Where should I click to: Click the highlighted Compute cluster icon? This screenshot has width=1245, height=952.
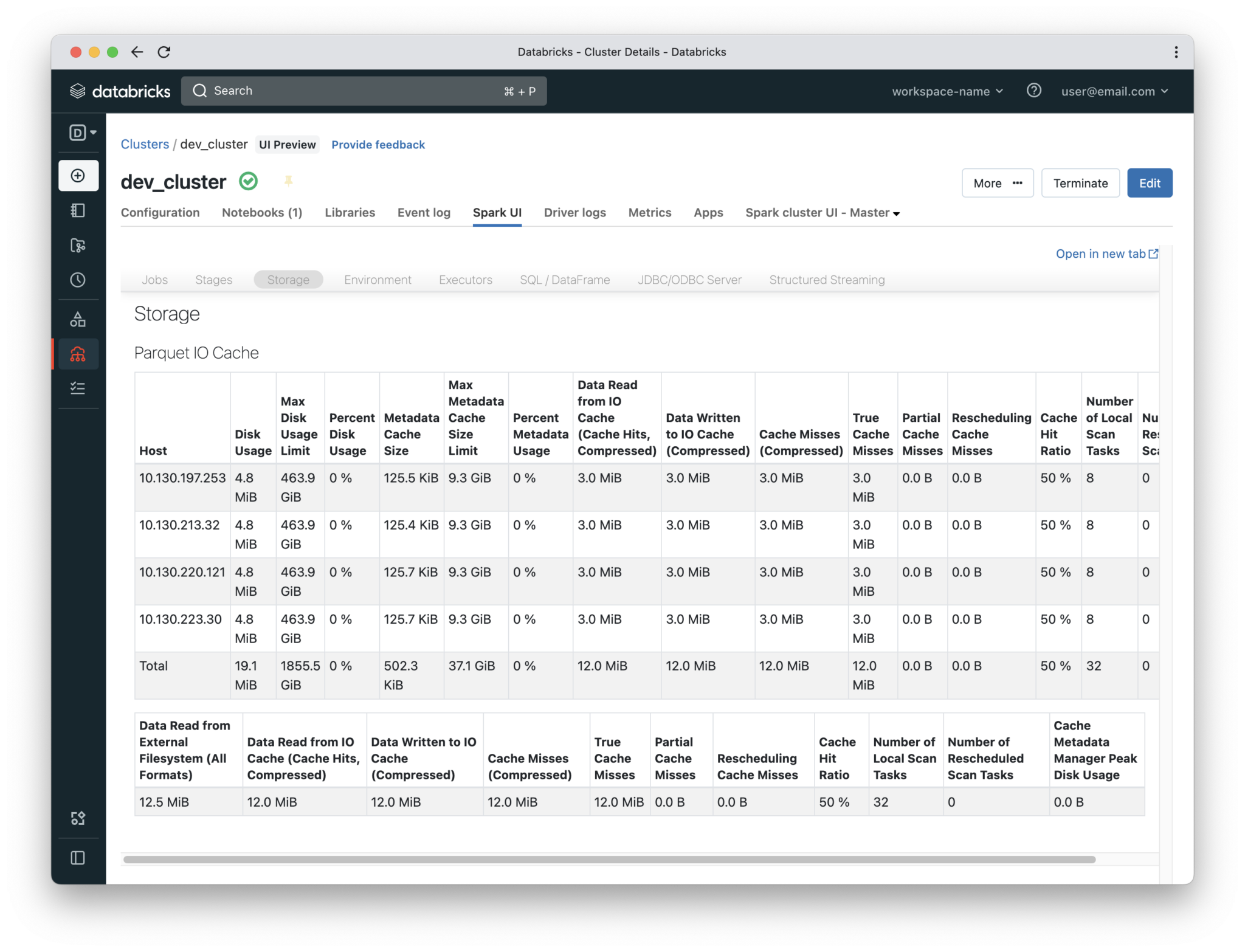tap(78, 354)
